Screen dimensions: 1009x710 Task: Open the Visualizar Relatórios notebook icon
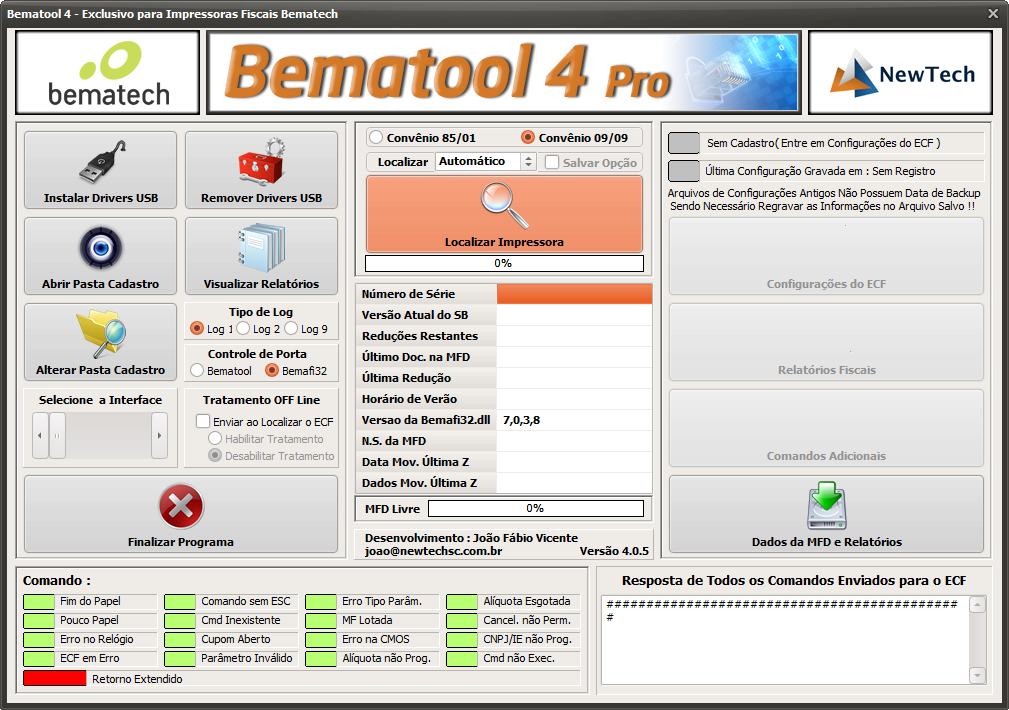pyautogui.click(x=261, y=249)
